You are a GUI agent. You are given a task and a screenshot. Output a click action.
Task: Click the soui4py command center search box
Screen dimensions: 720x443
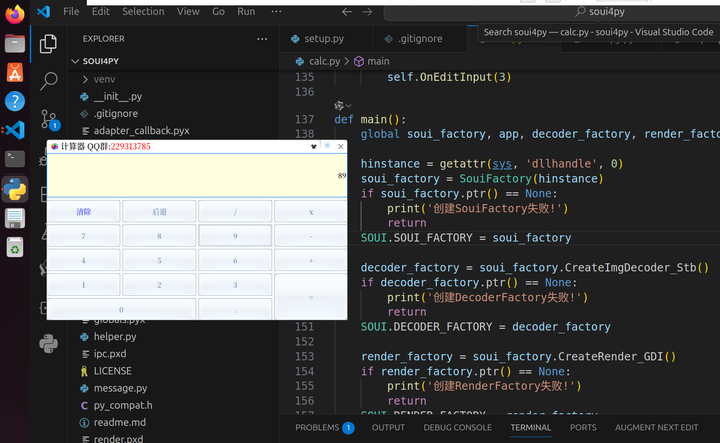pyautogui.click(x=553, y=11)
